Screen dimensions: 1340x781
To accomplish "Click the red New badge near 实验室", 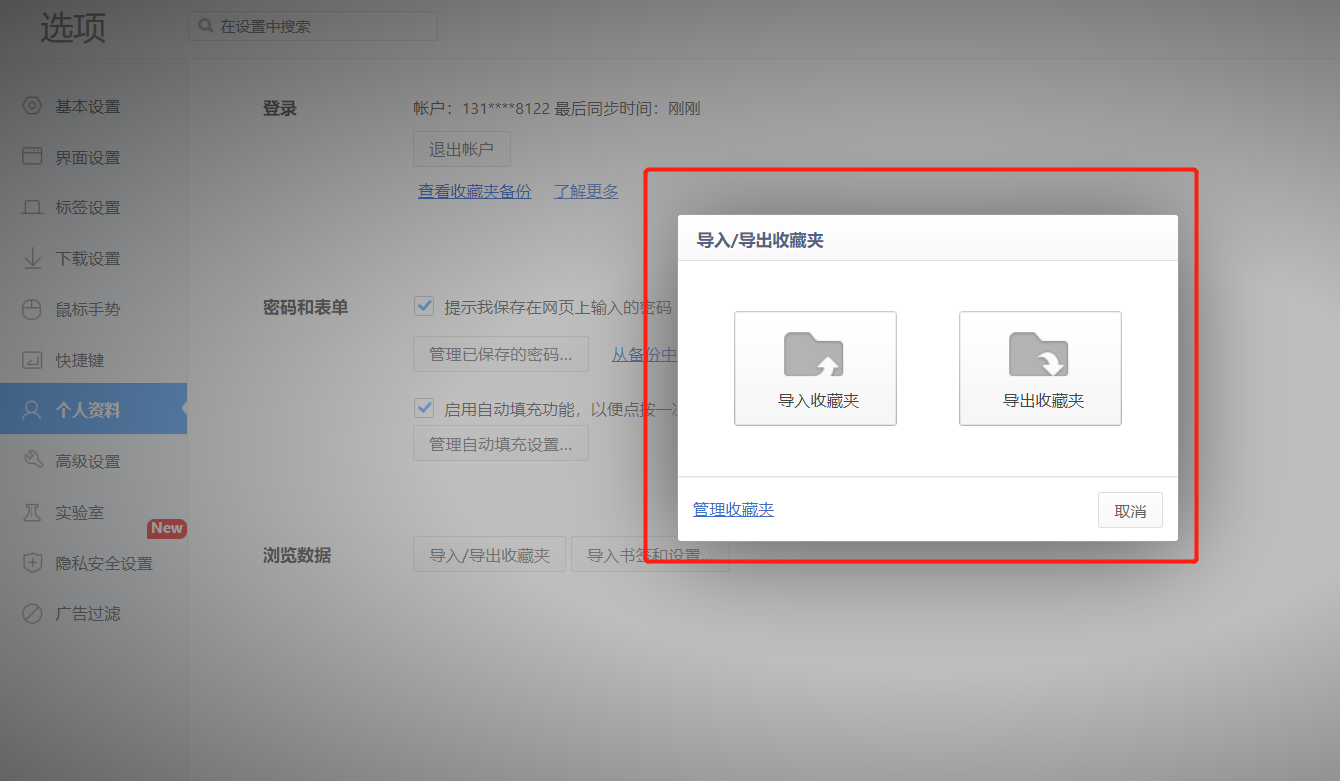I will [167, 528].
